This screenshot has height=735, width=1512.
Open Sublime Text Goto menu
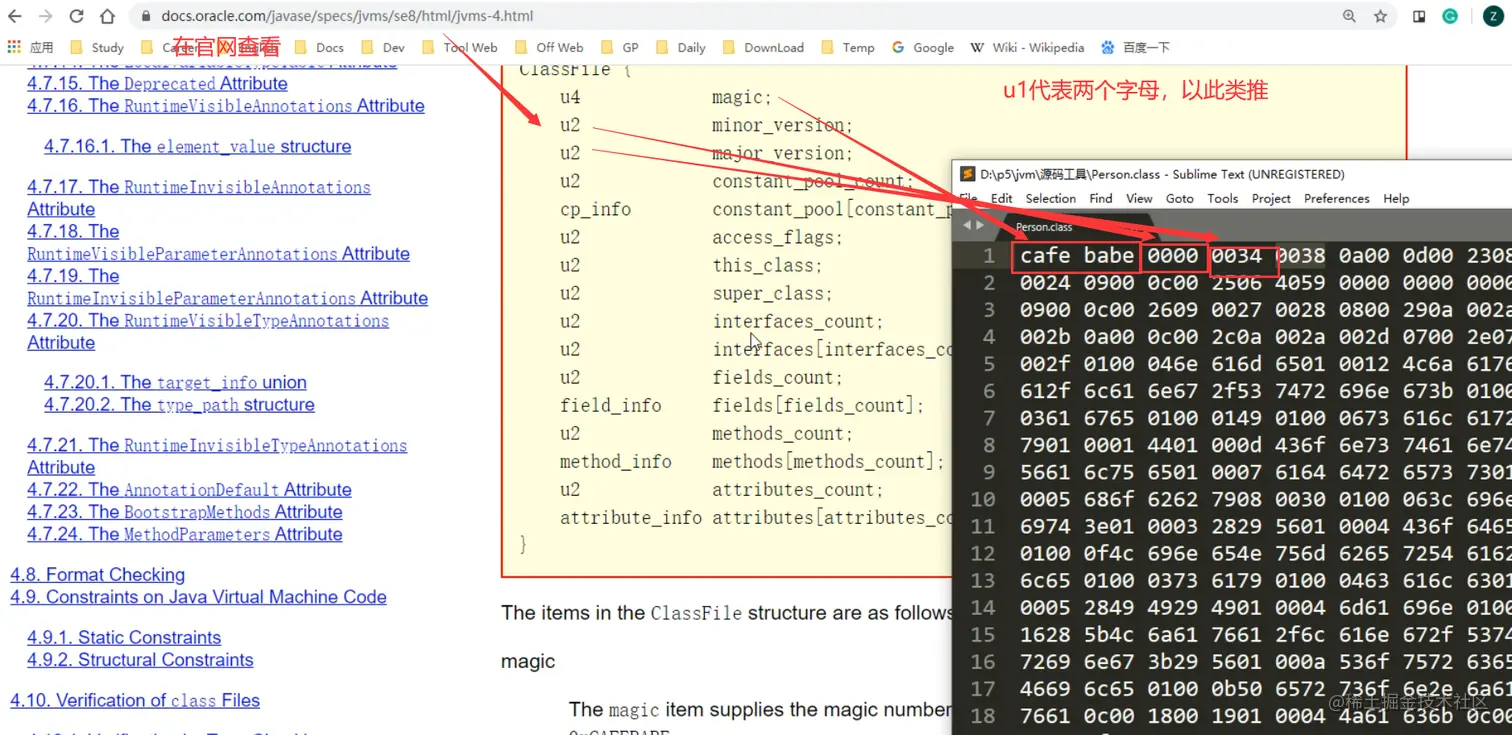(1180, 198)
